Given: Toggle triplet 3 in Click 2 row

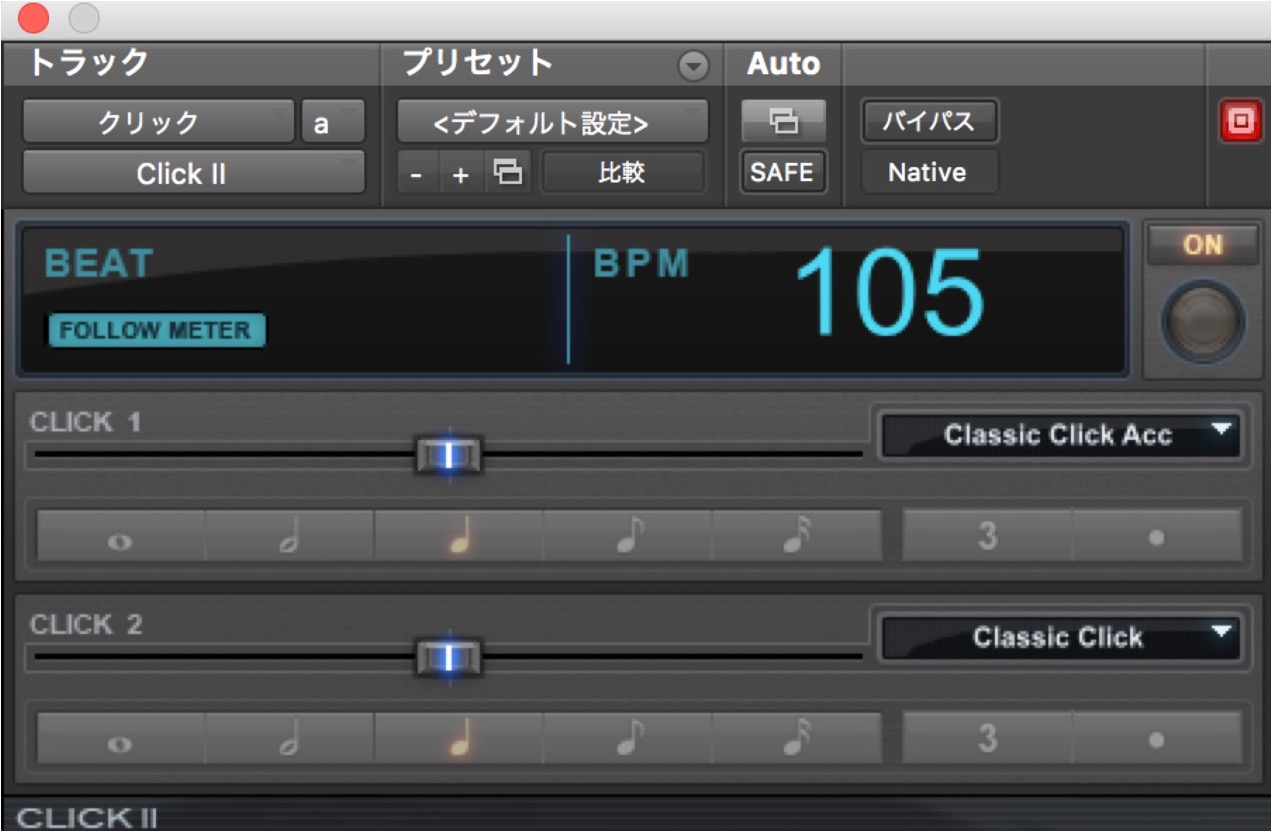Looking at the screenshot, I should point(987,741).
